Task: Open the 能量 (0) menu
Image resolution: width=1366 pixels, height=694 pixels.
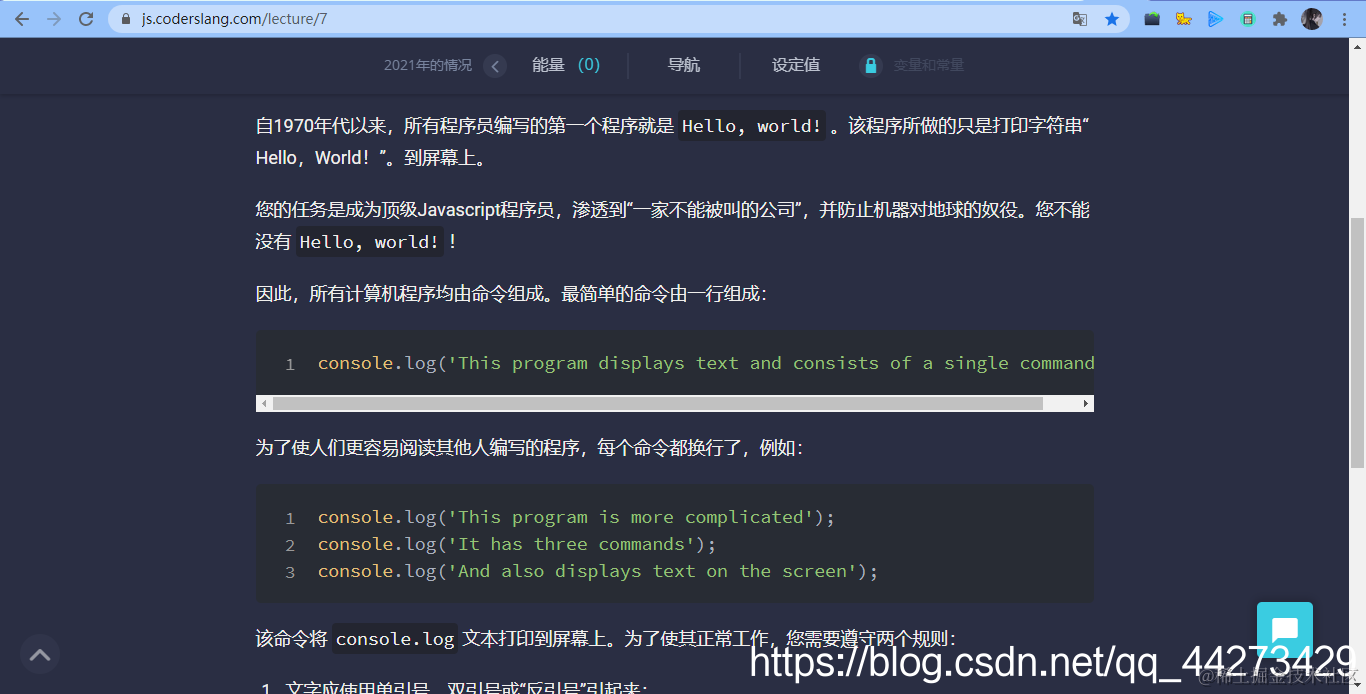Action: 566,65
